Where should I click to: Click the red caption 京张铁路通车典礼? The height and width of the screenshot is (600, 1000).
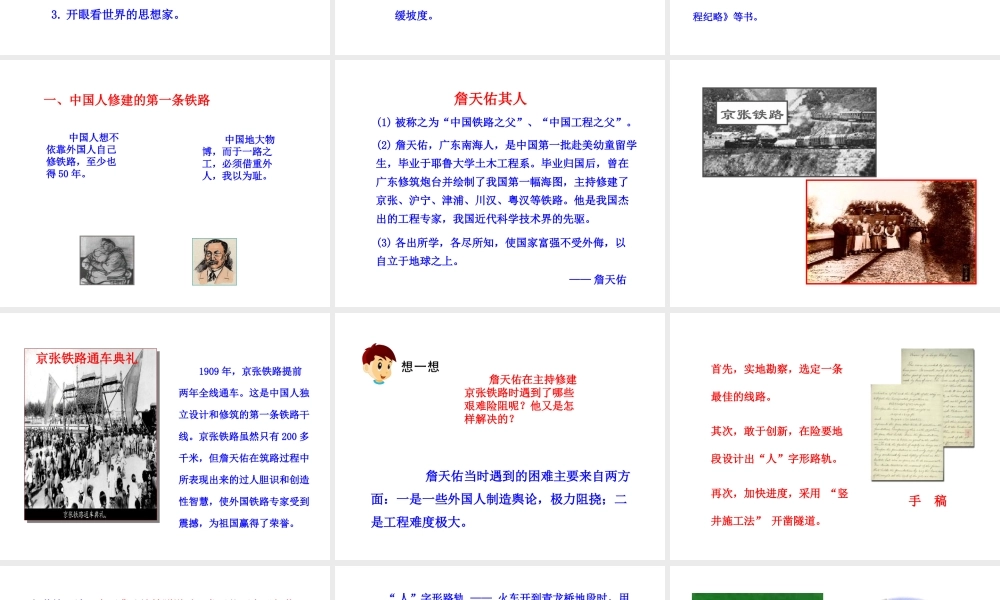tap(86, 358)
